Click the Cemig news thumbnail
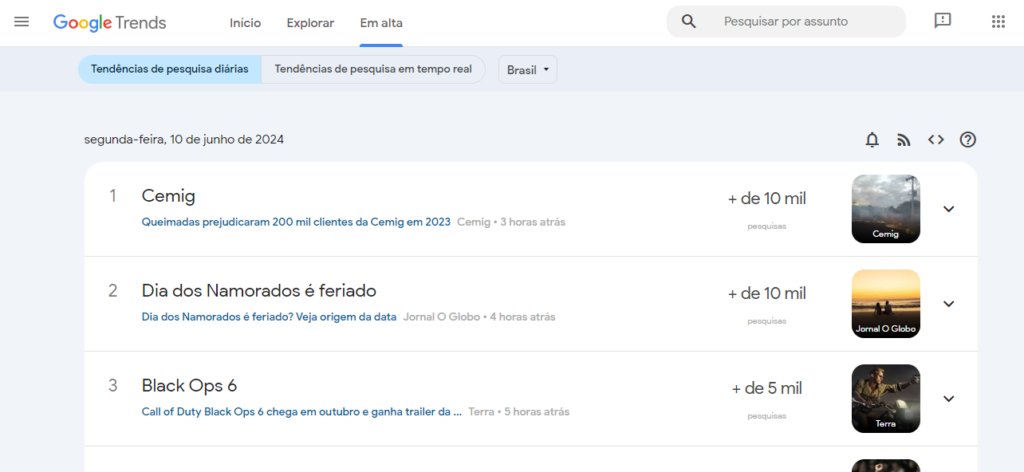 click(886, 209)
